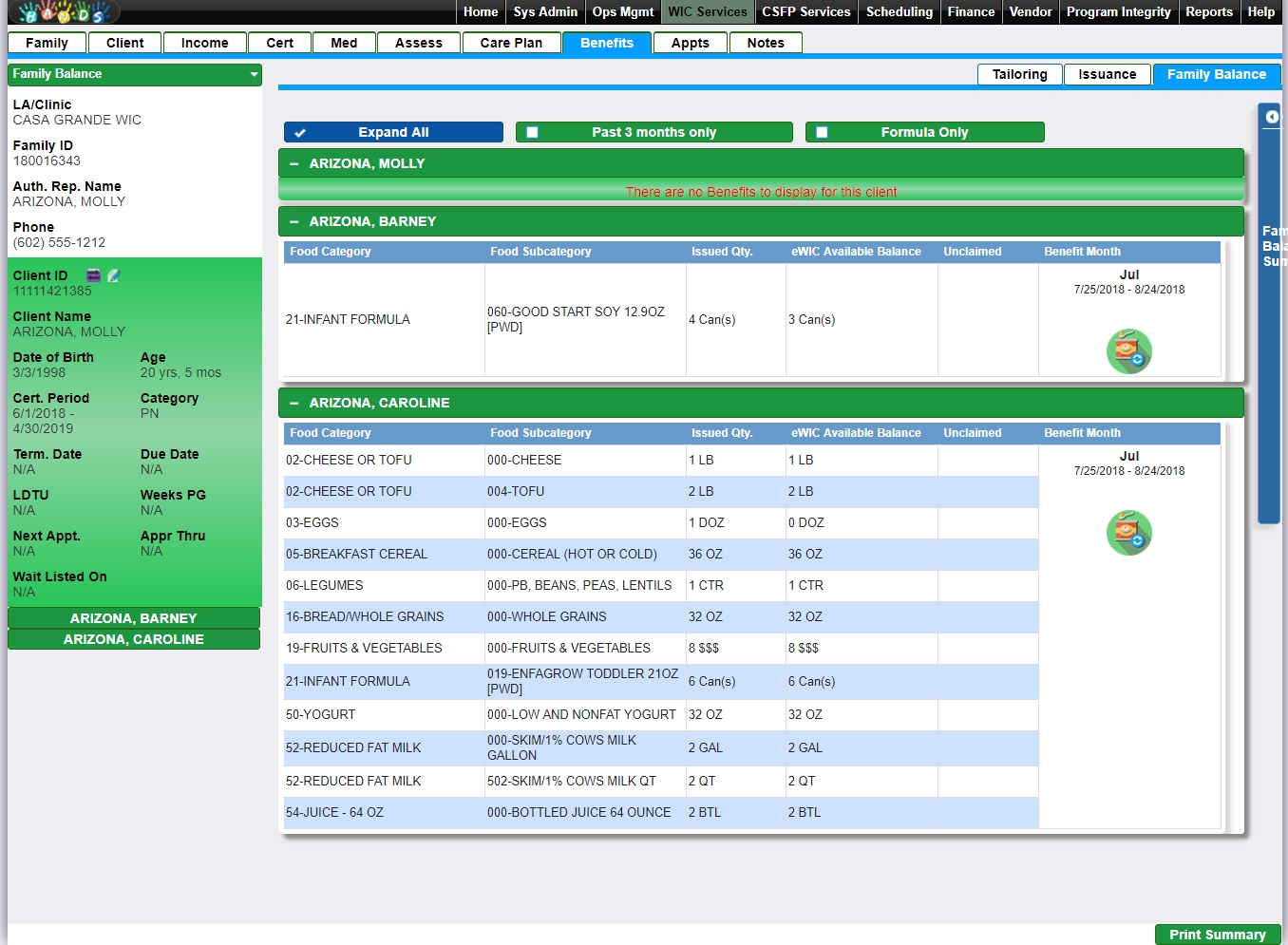The height and width of the screenshot is (945, 1288).
Task: Click Caroline's food benefit refresh icon
Action: tap(1128, 533)
